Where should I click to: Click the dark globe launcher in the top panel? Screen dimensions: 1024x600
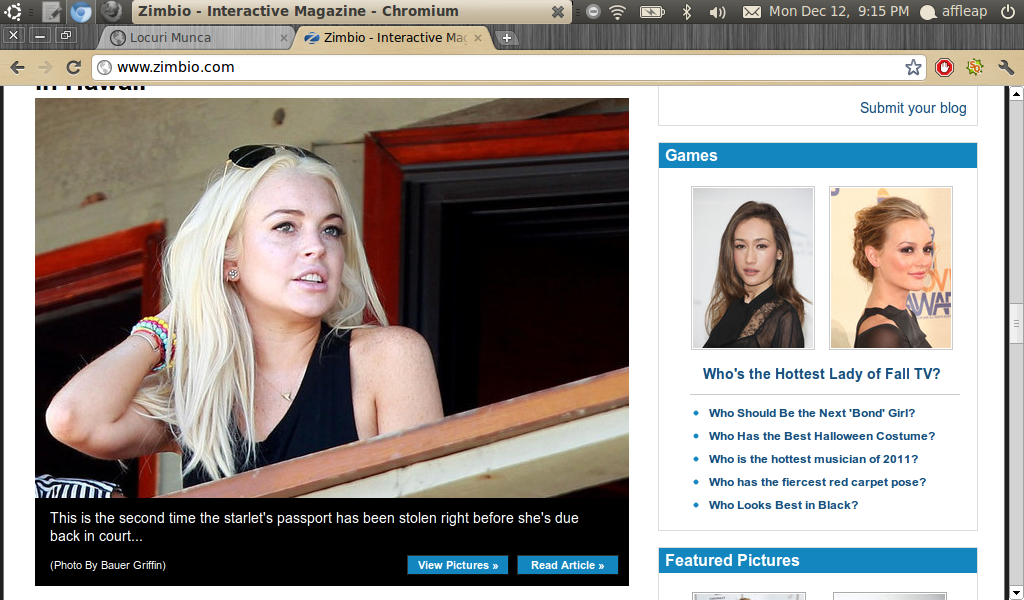[x=112, y=11]
